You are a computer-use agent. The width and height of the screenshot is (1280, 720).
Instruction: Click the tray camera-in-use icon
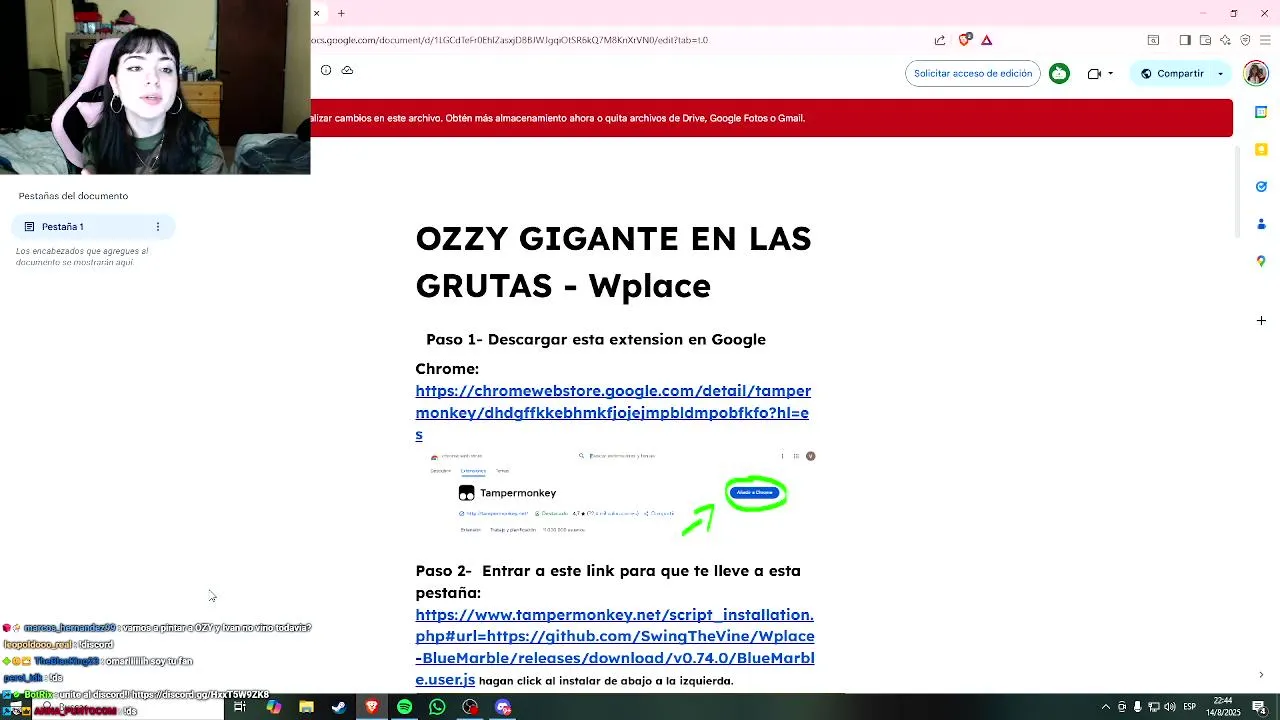point(1122,707)
